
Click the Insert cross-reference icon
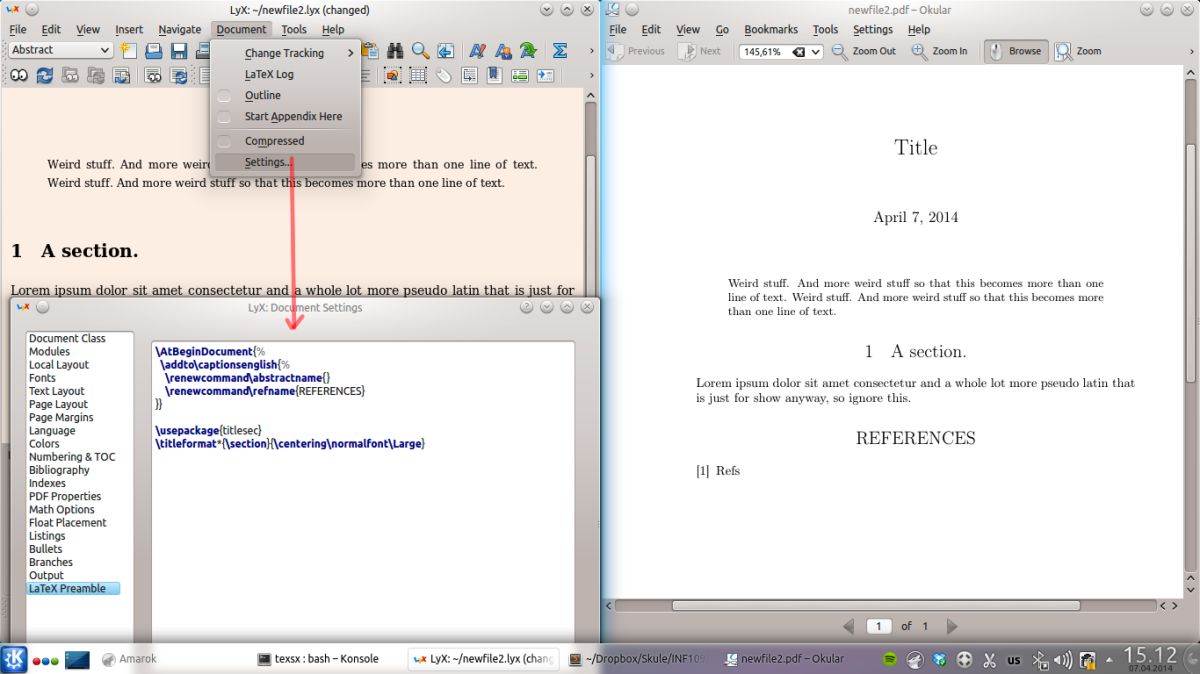[x=469, y=75]
